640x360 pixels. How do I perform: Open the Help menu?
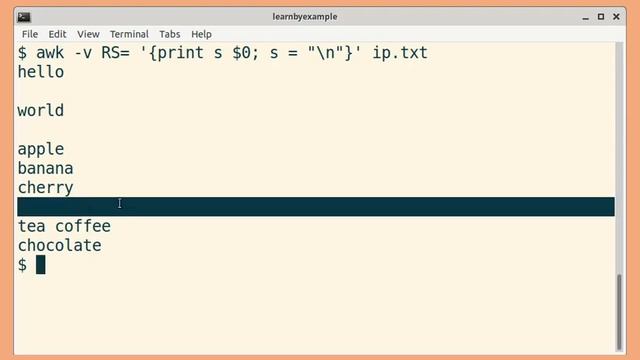[201, 34]
